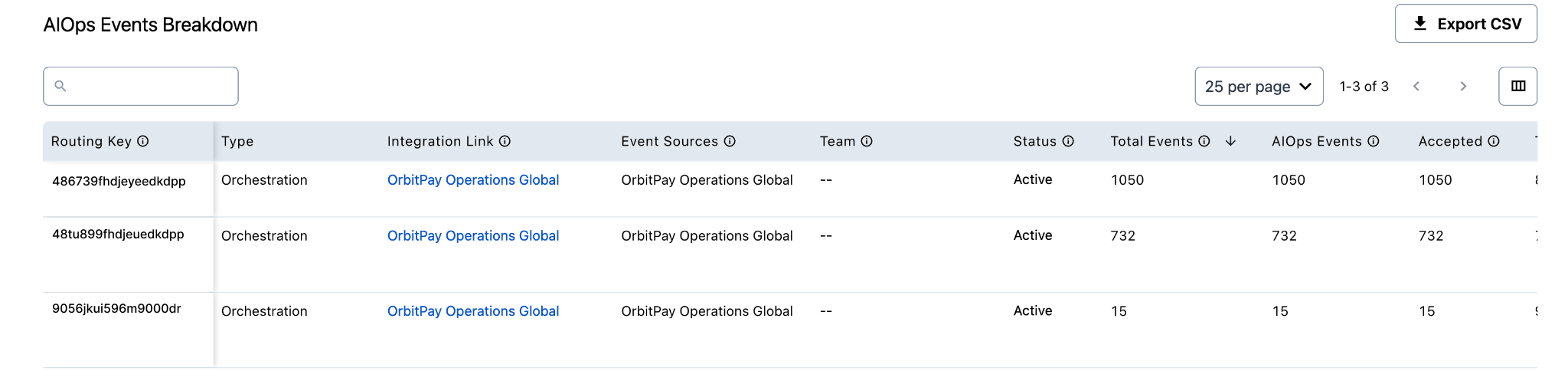
Task: Click the search magnifier icon
Action: coord(60,86)
